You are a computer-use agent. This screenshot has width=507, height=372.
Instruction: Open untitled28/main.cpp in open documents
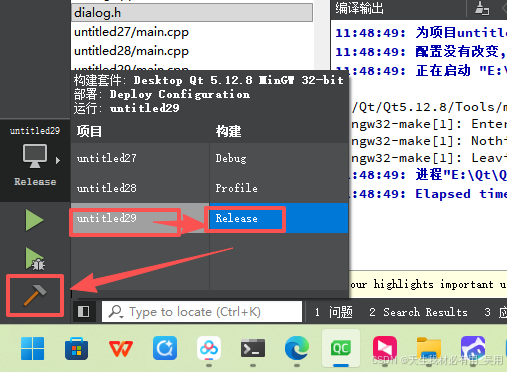[x=192, y=51]
